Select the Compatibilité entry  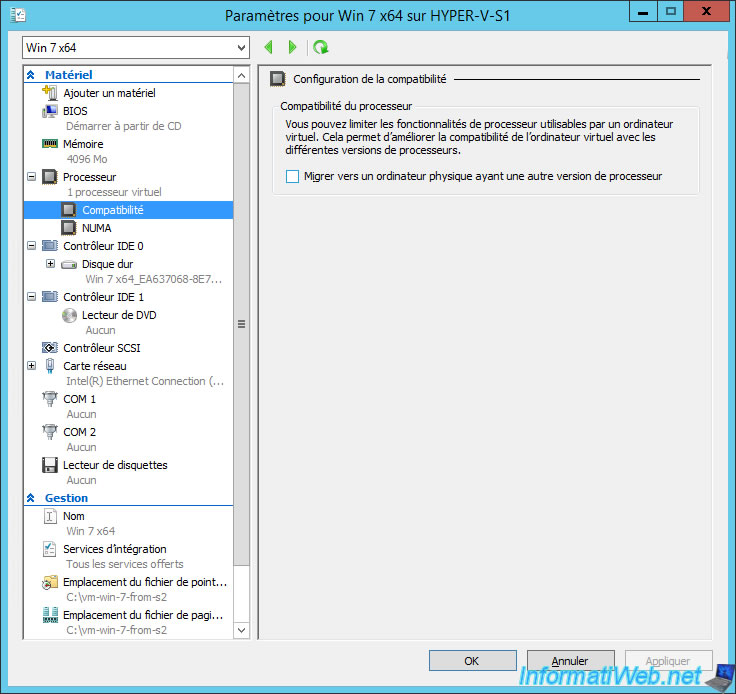click(x=113, y=210)
